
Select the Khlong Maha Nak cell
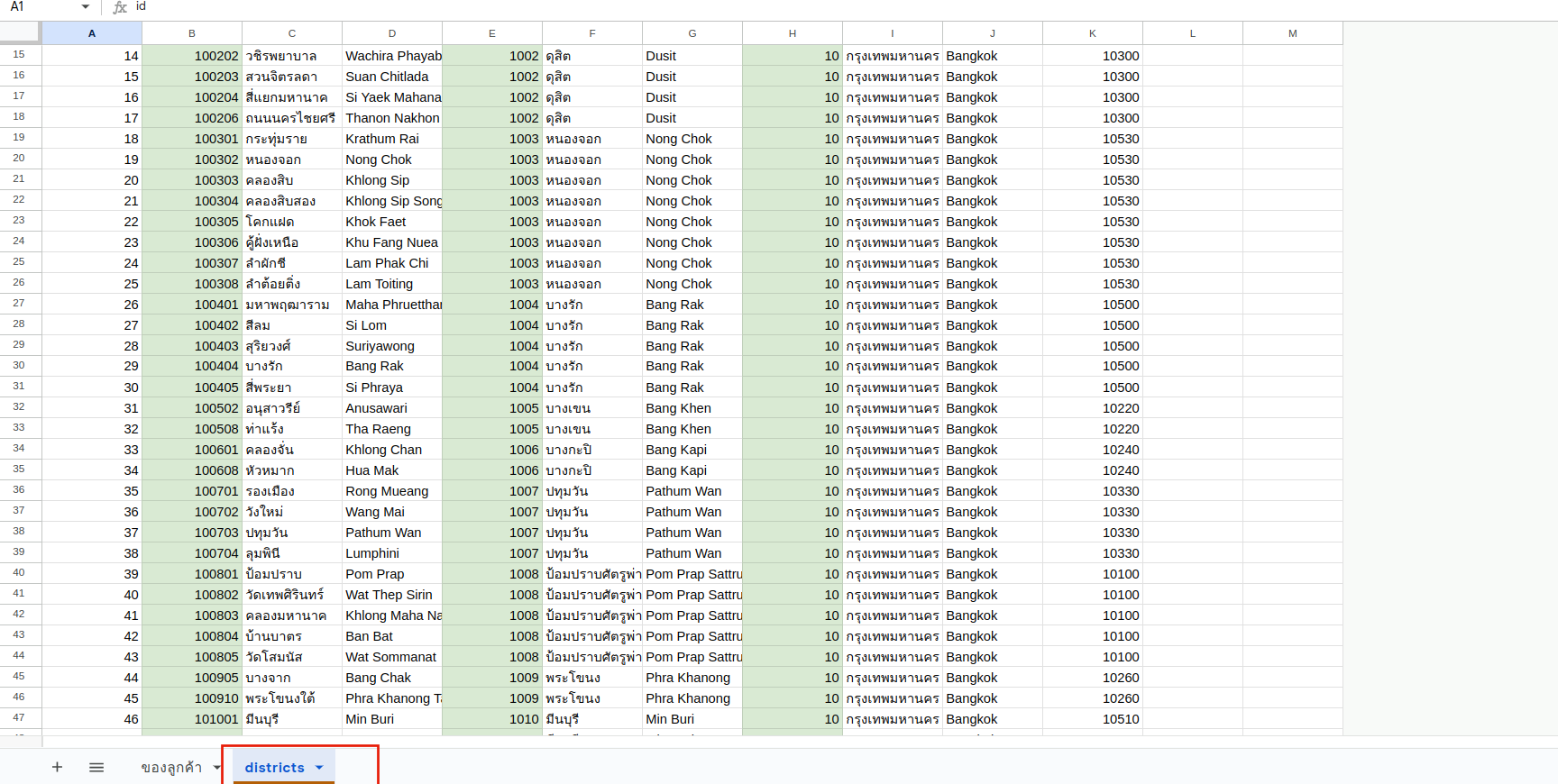point(392,615)
